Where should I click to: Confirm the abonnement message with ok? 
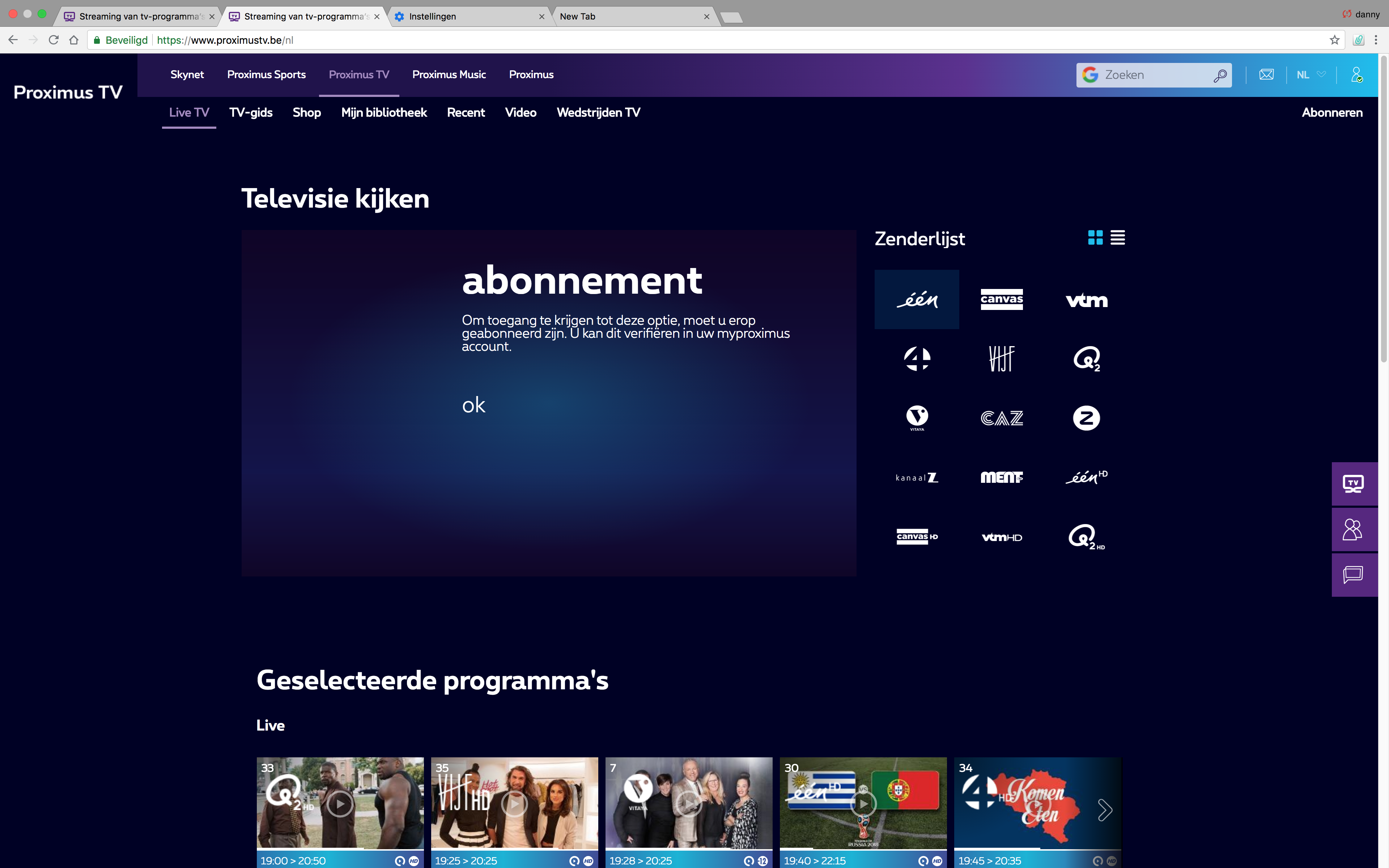[x=473, y=405]
